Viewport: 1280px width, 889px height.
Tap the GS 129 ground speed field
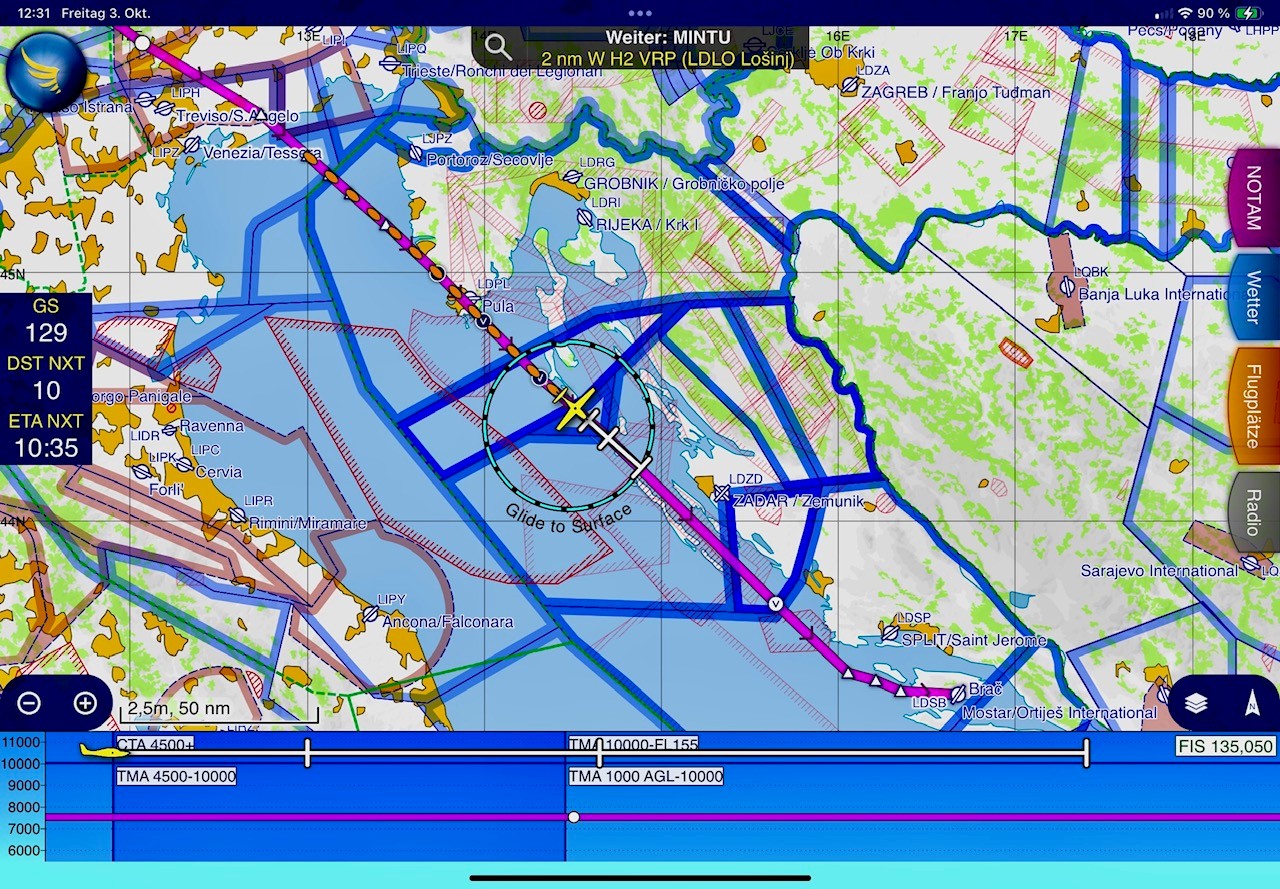pos(46,322)
